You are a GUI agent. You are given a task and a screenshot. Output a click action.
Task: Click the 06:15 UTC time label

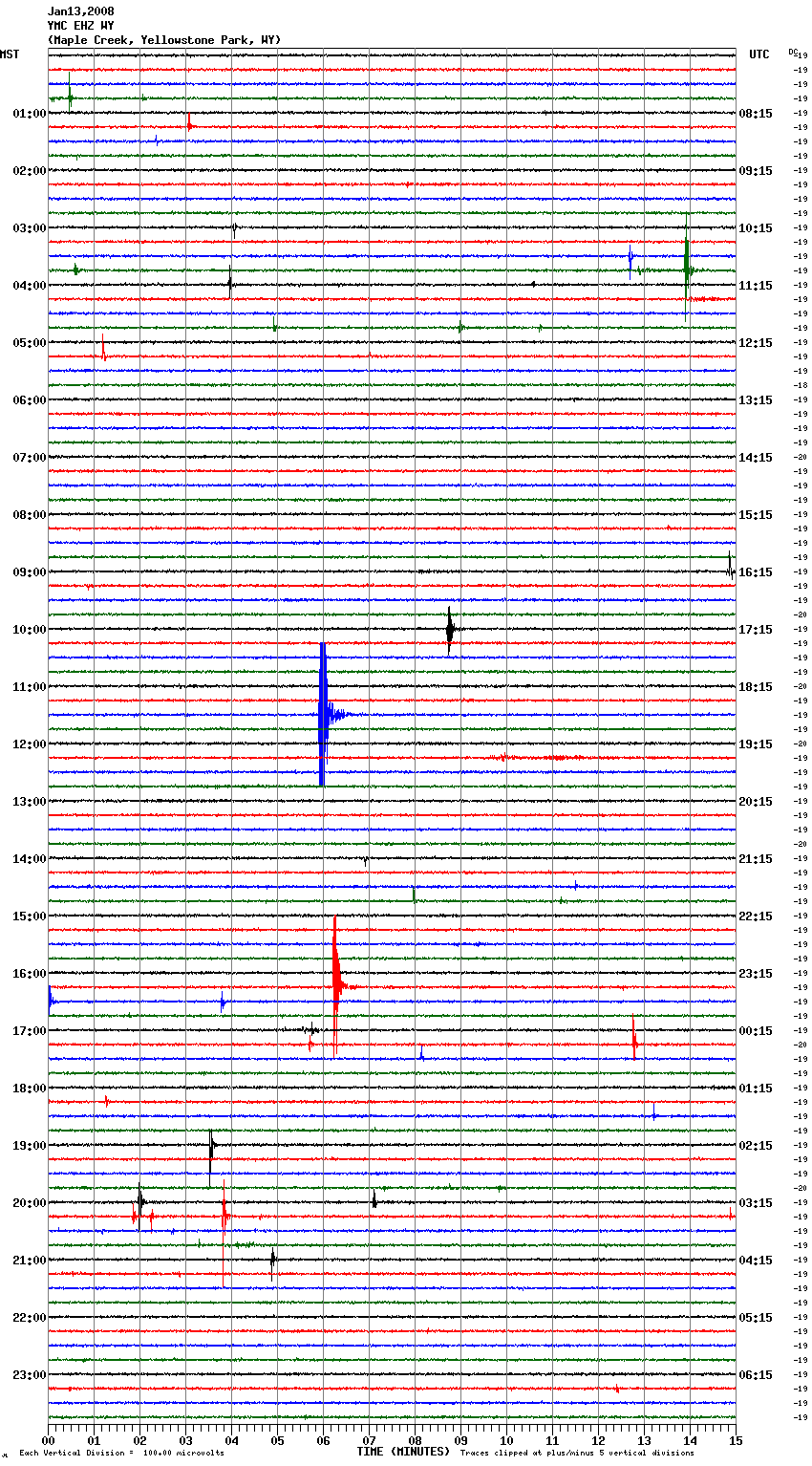click(x=756, y=1375)
